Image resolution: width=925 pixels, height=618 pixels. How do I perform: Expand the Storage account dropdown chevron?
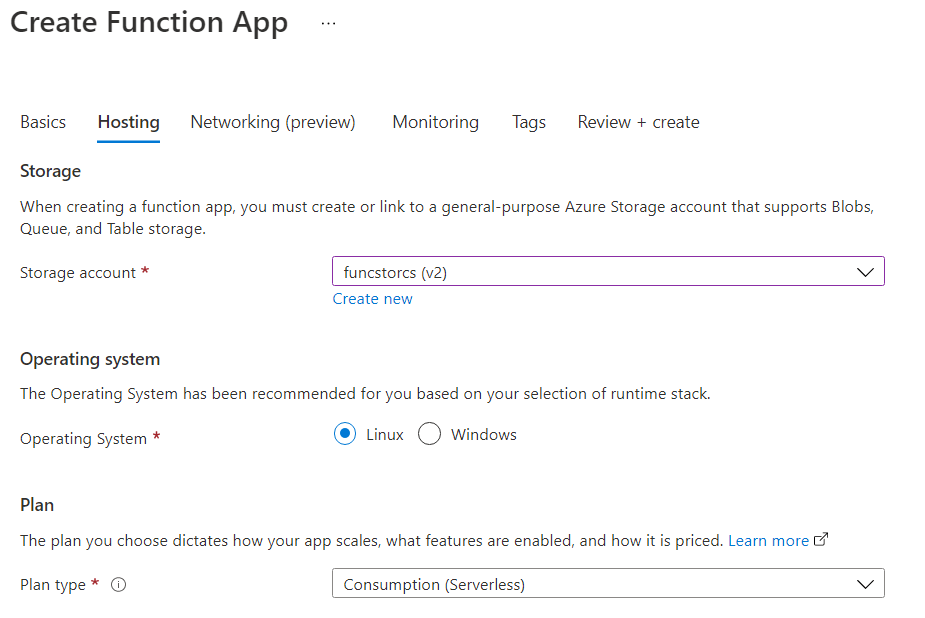pos(865,272)
